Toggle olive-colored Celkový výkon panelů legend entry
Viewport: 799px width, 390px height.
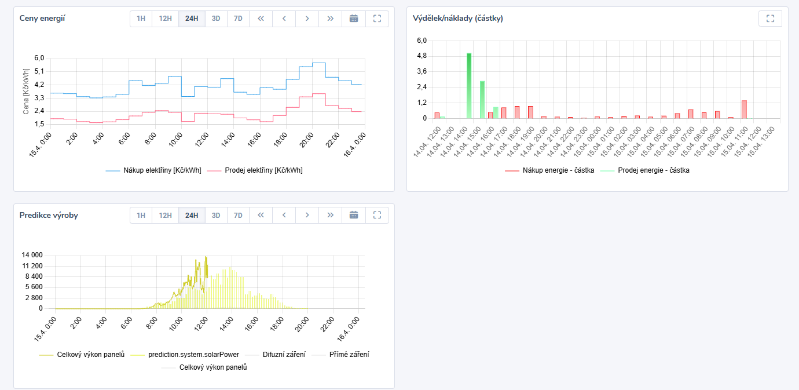point(82,354)
